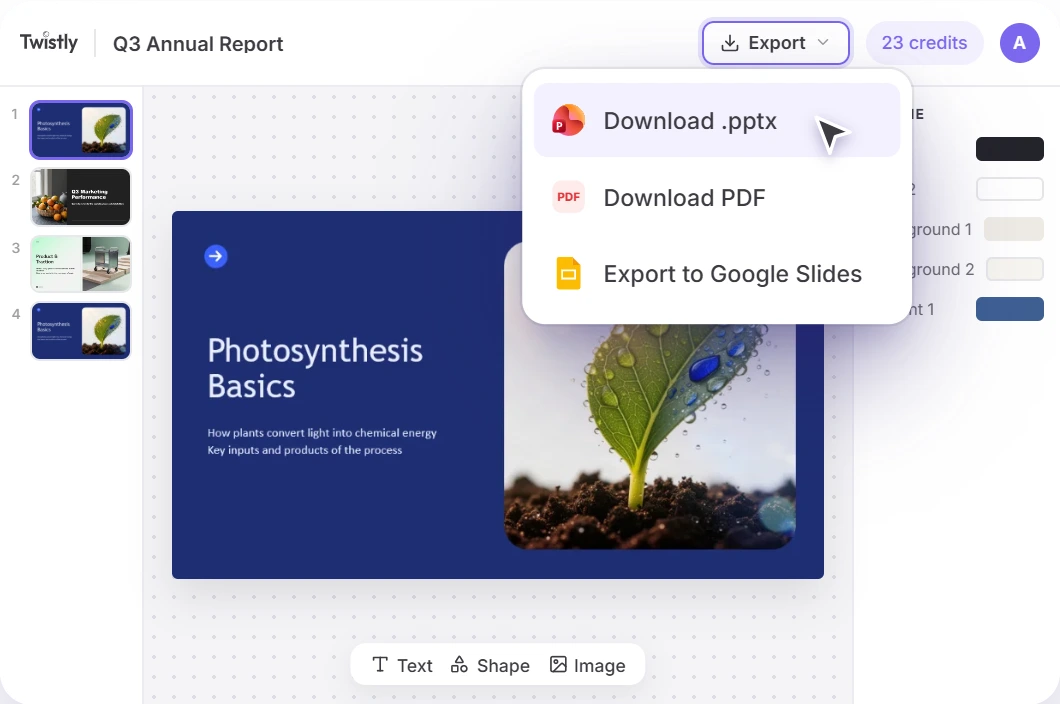This screenshot has height=704, width=1060.
Task: Pick the blue accent color swatch
Action: coord(1009,309)
